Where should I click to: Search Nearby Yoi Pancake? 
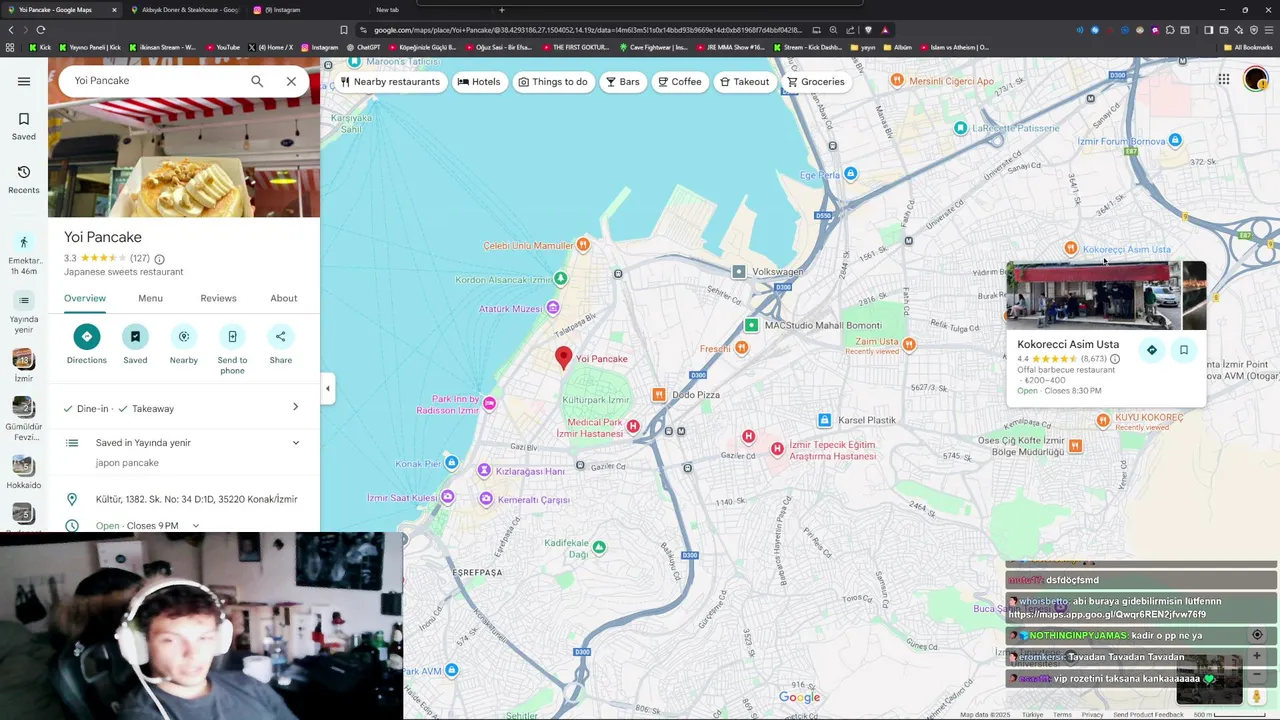click(184, 344)
